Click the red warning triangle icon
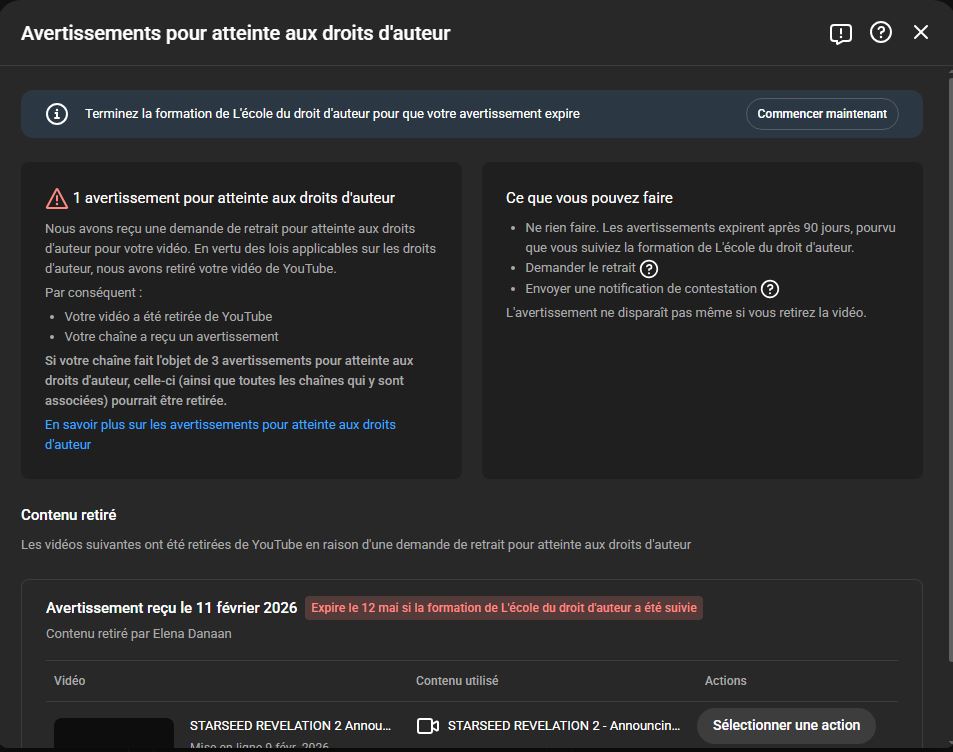The image size is (953, 752). coord(57,198)
